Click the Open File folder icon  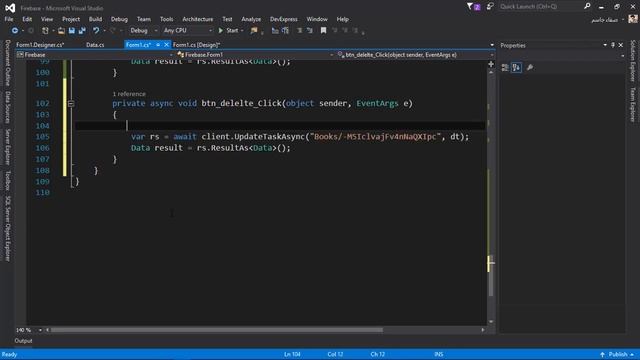[x=61, y=31]
